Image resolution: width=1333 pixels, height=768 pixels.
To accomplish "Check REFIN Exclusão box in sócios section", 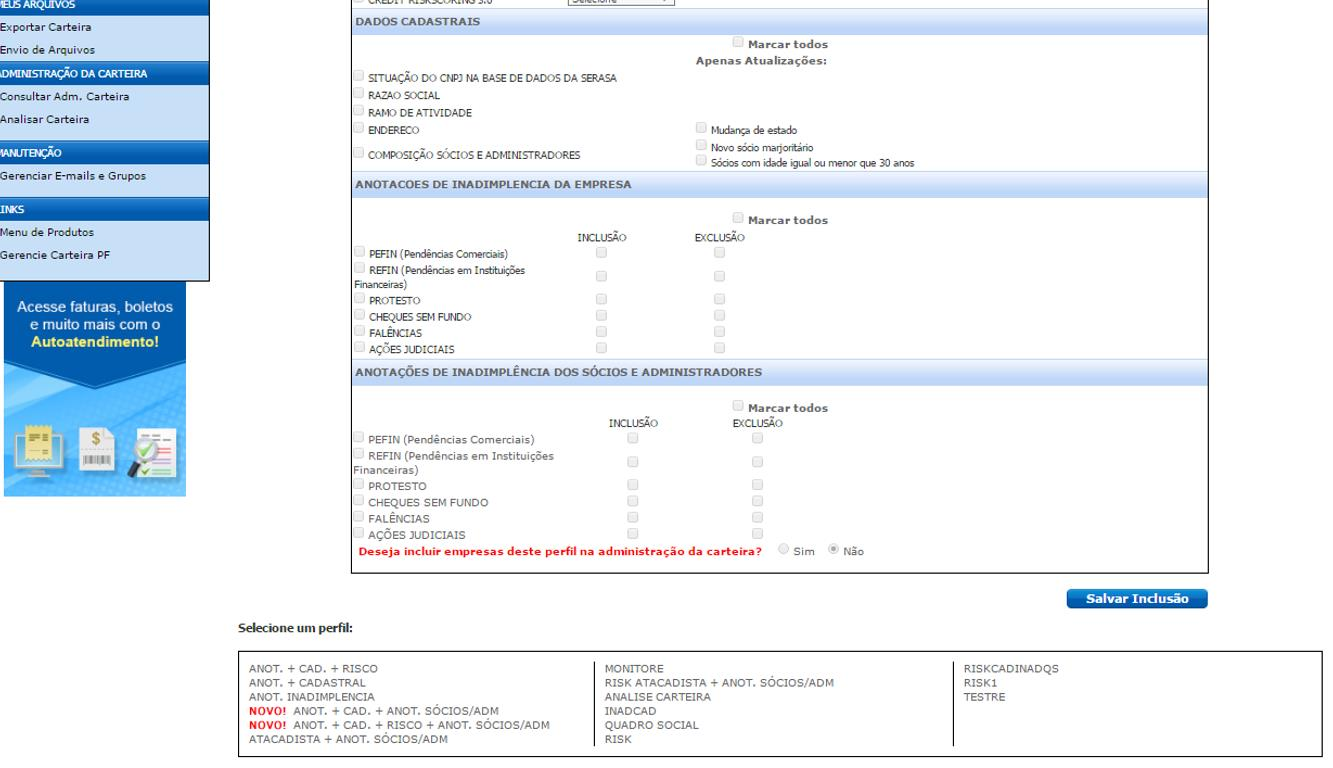I will click(757, 462).
